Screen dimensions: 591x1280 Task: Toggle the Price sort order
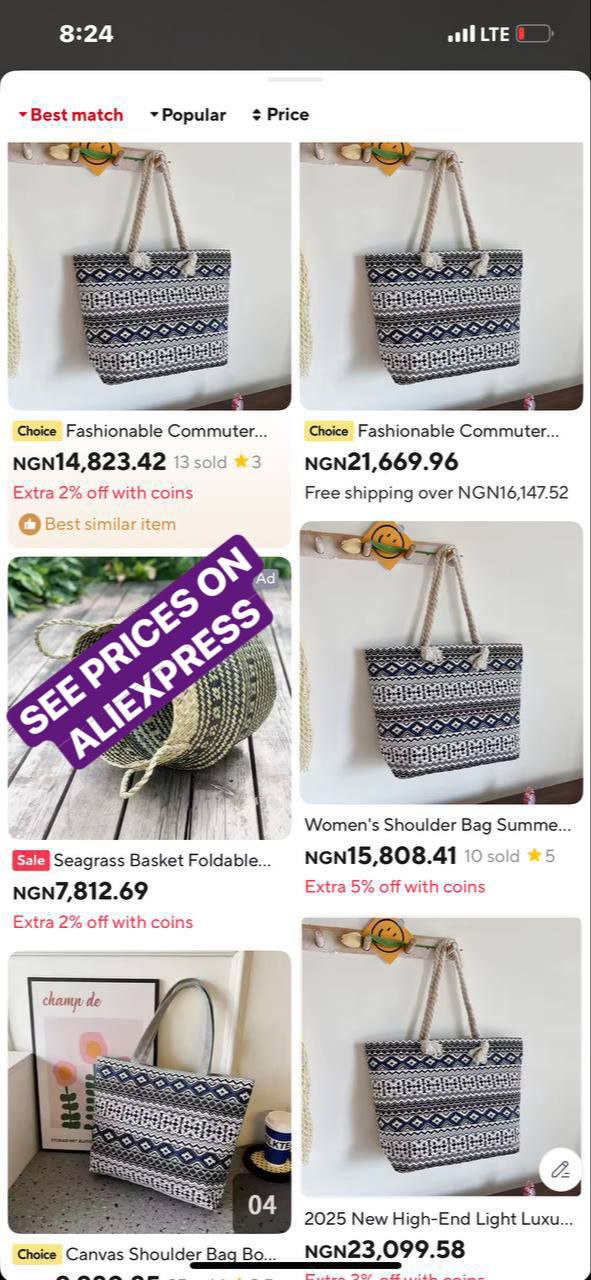(x=280, y=115)
